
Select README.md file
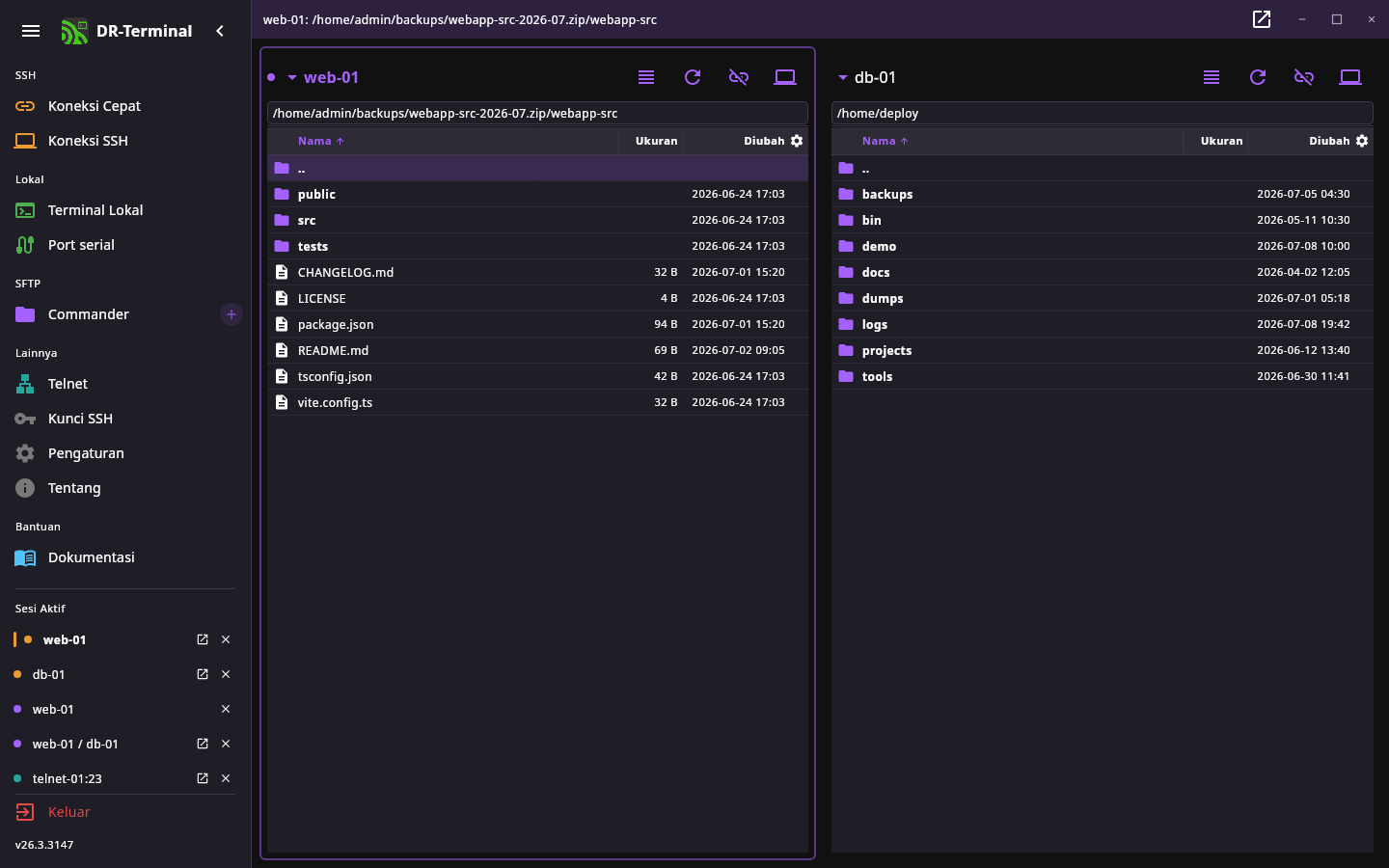point(537,350)
